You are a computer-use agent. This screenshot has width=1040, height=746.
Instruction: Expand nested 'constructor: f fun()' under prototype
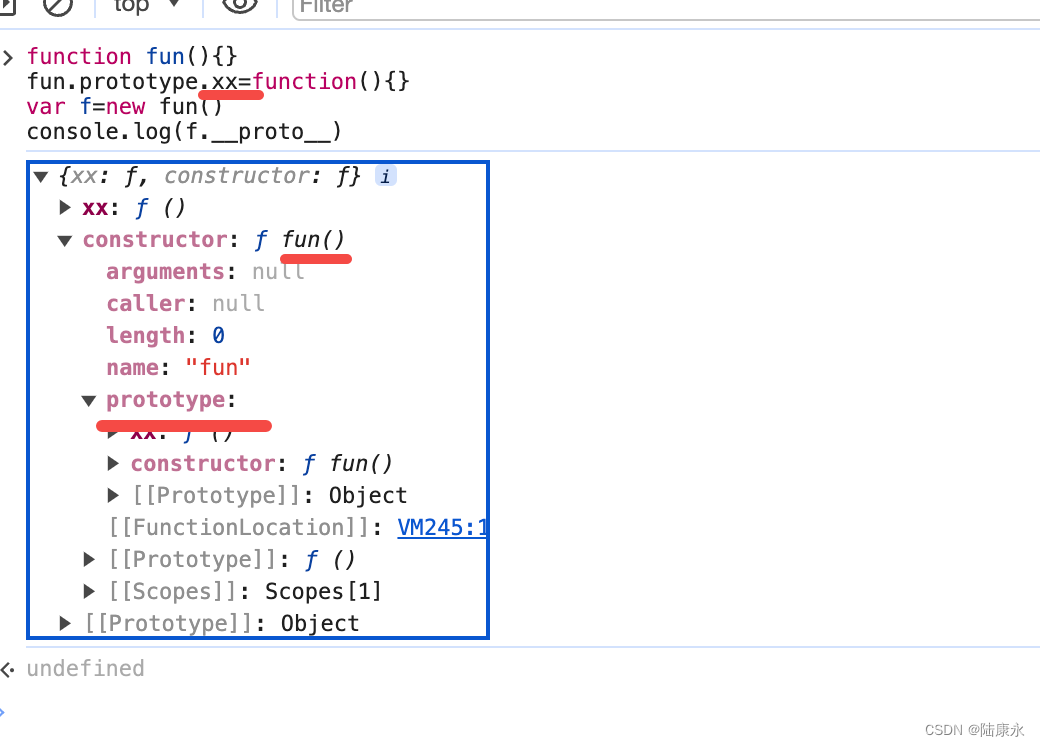pyautogui.click(x=113, y=464)
